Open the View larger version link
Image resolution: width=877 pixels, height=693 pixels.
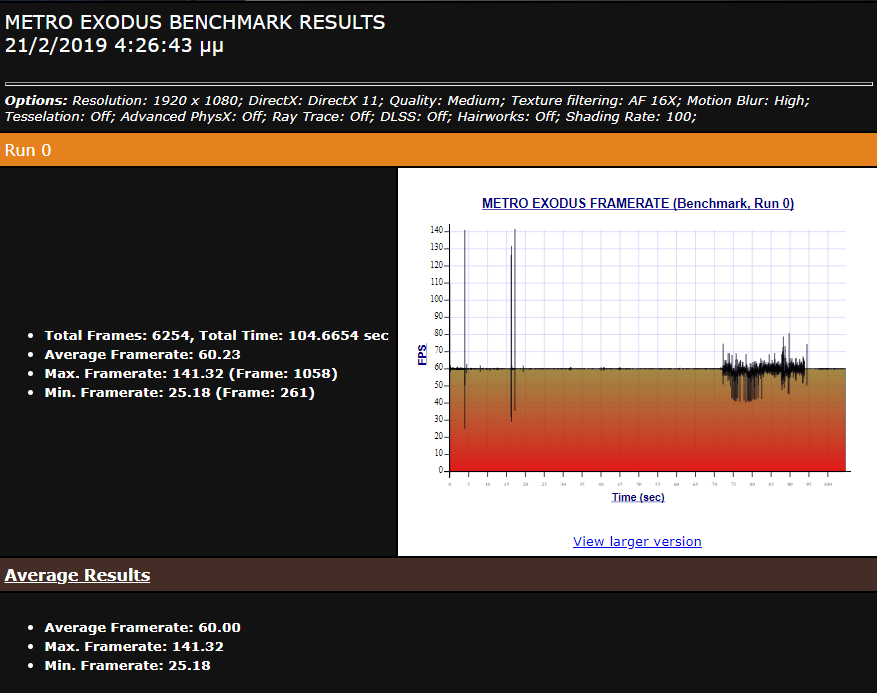[637, 541]
